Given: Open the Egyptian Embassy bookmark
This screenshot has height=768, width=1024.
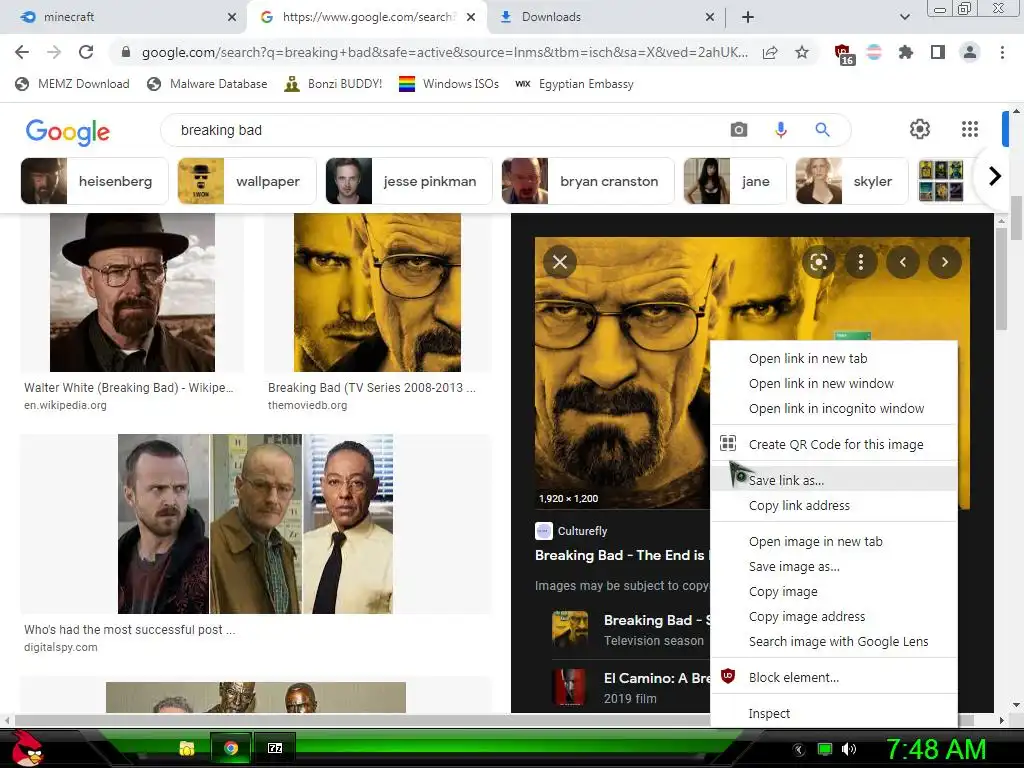Looking at the screenshot, I should coord(574,84).
